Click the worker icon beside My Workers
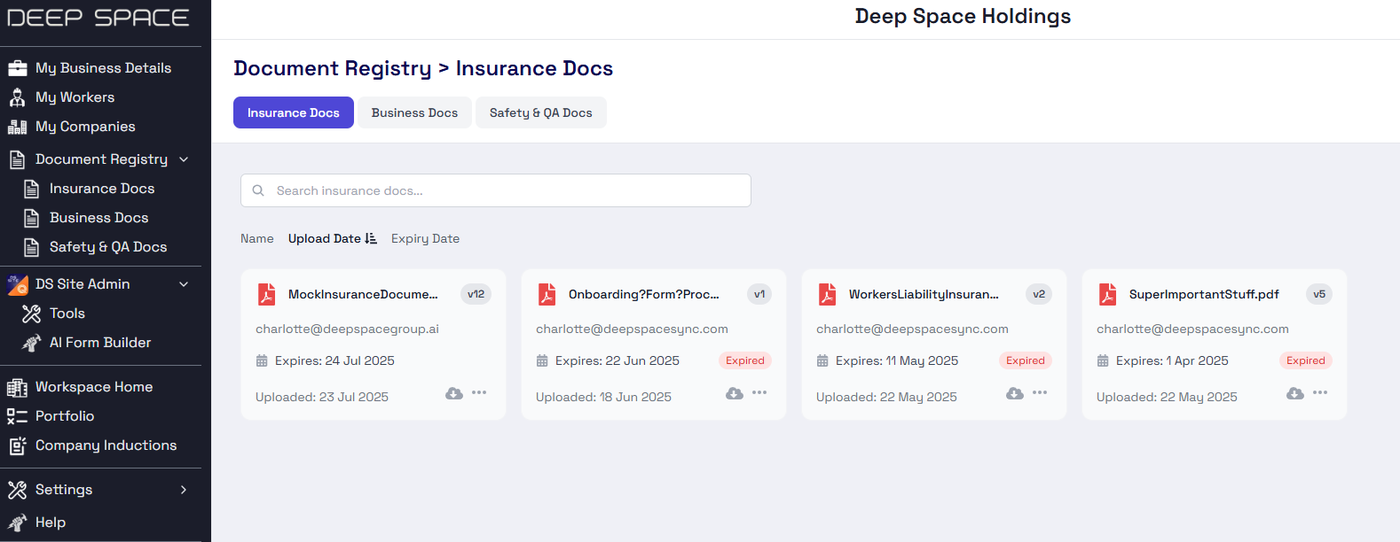The width and height of the screenshot is (1400, 542). [17, 97]
